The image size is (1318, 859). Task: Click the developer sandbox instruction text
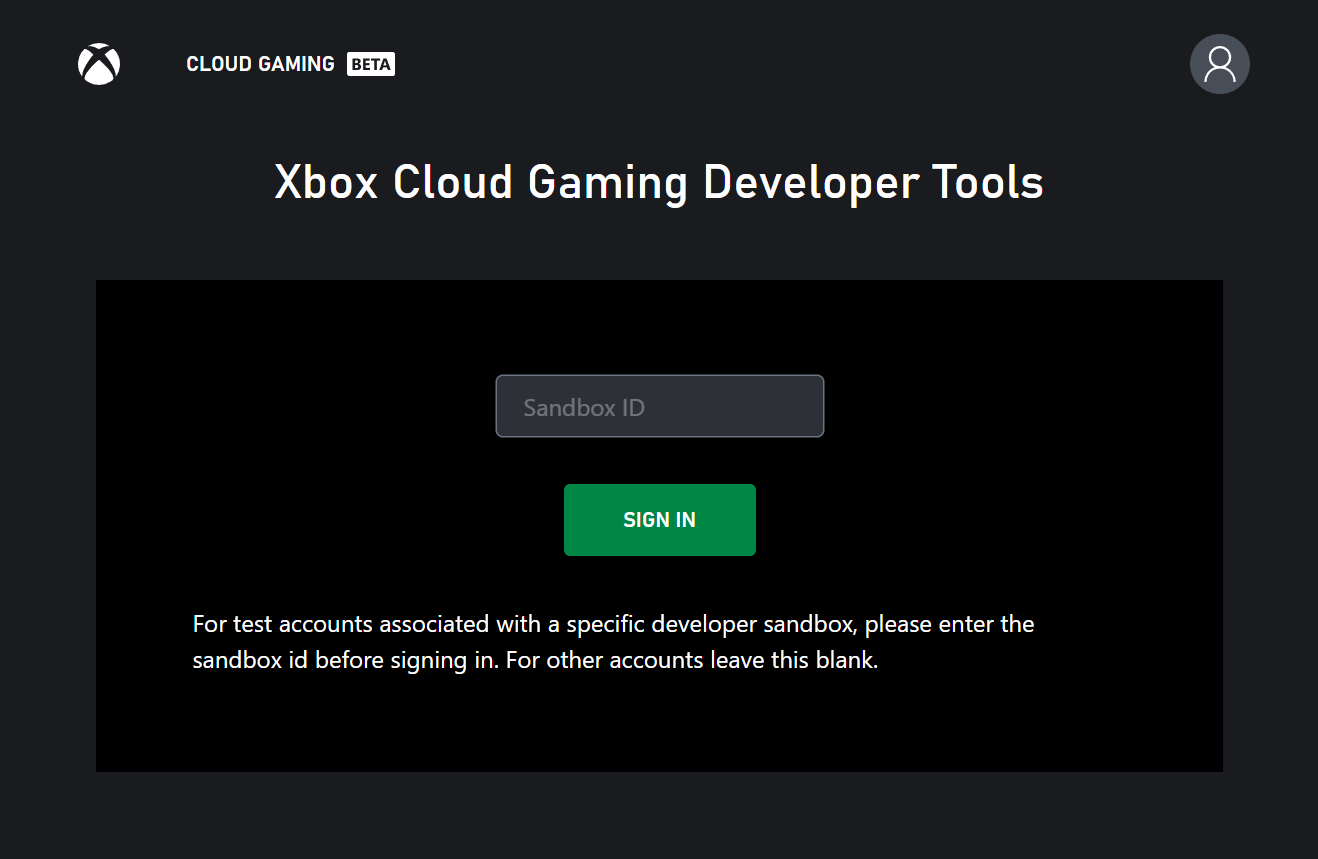[x=613, y=641]
